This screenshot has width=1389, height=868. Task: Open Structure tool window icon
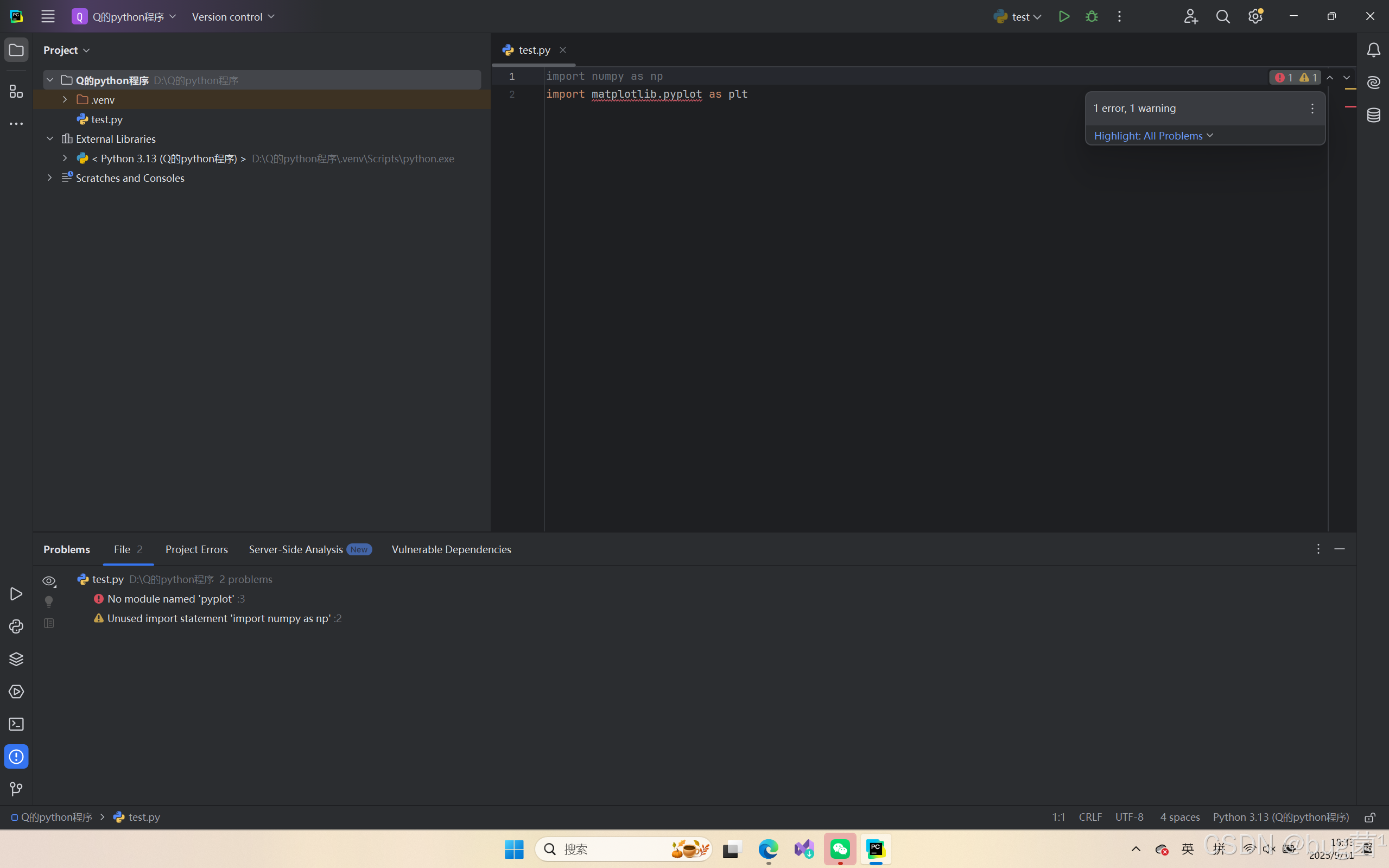click(16, 91)
